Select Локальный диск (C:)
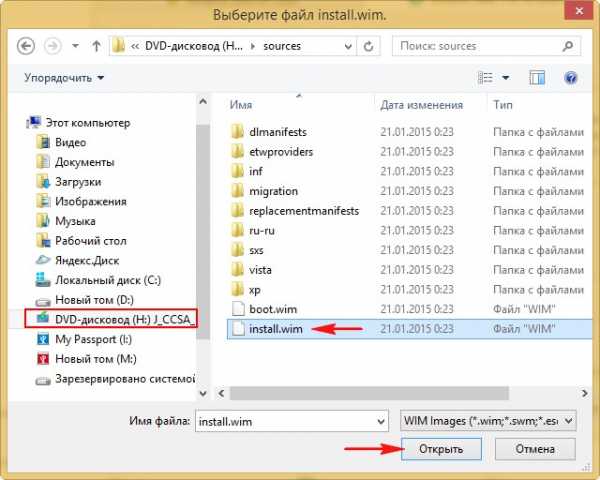The height and width of the screenshot is (480, 600). tap(98, 280)
